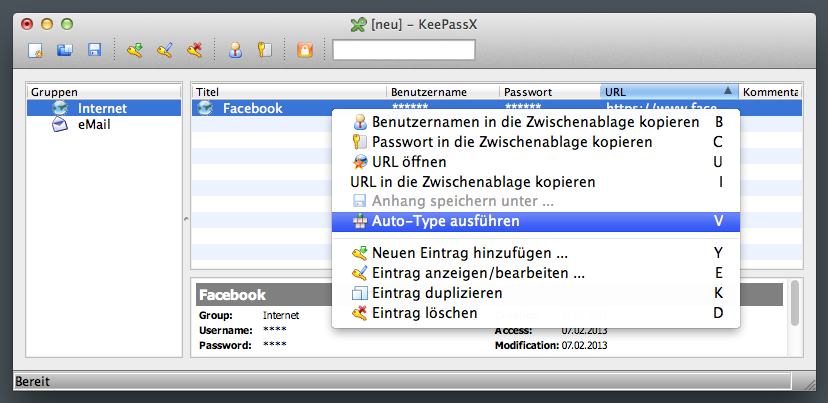
Task: Click the Facebook heading in details pane
Action: [232, 295]
